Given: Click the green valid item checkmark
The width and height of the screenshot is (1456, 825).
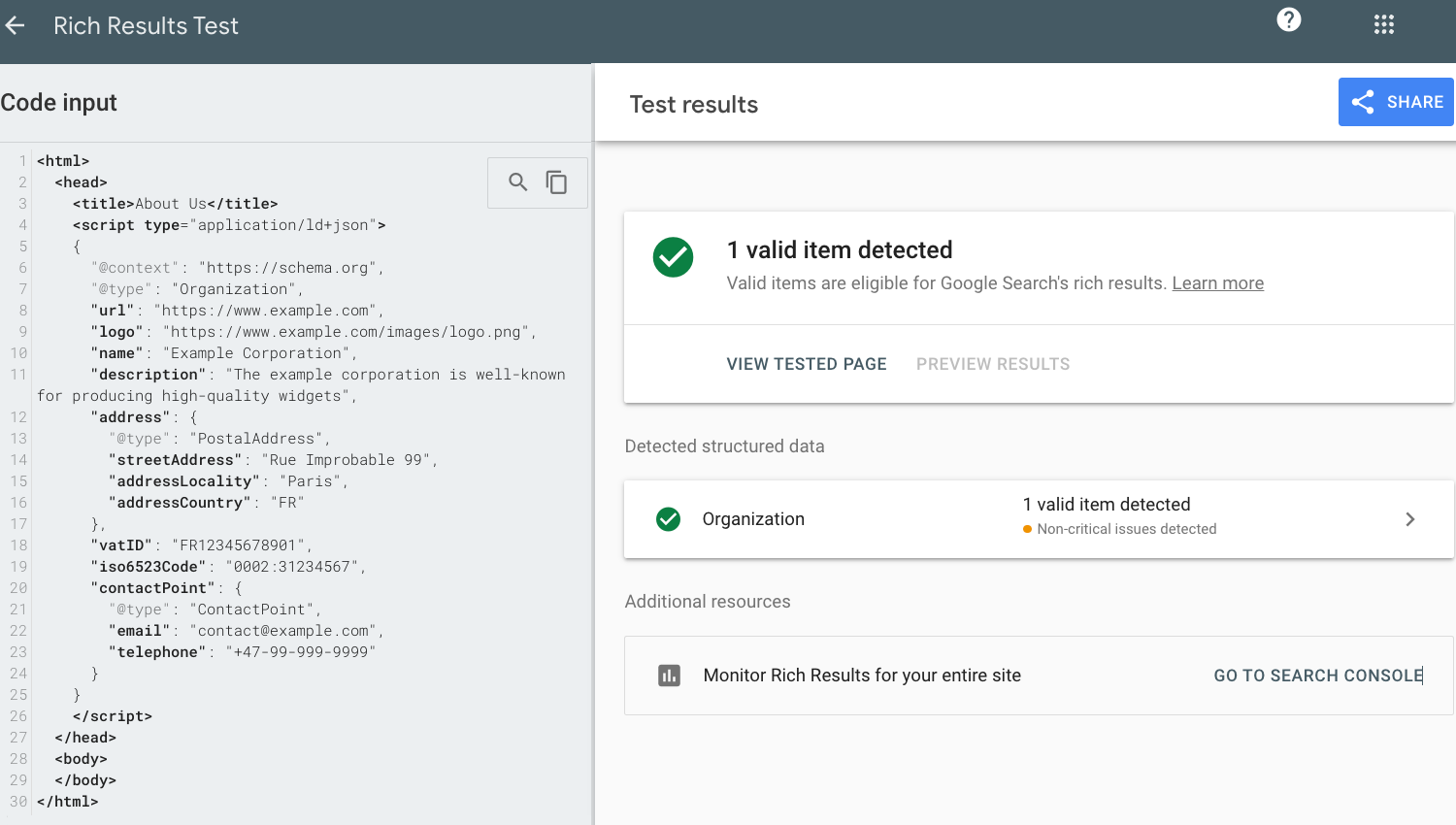Looking at the screenshot, I should (673, 257).
